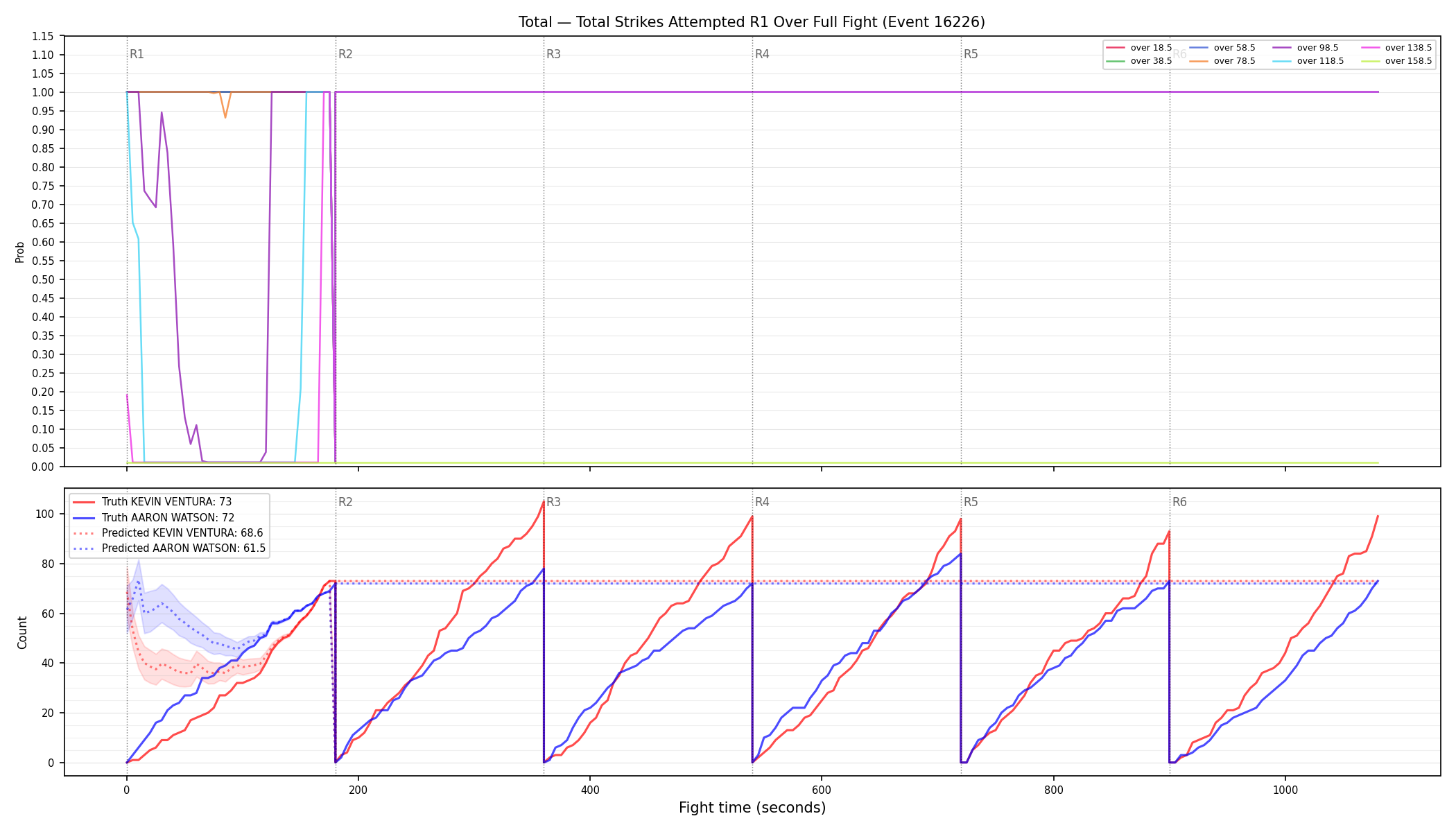Select the 'over 58.5' legend entry

tap(1222, 48)
